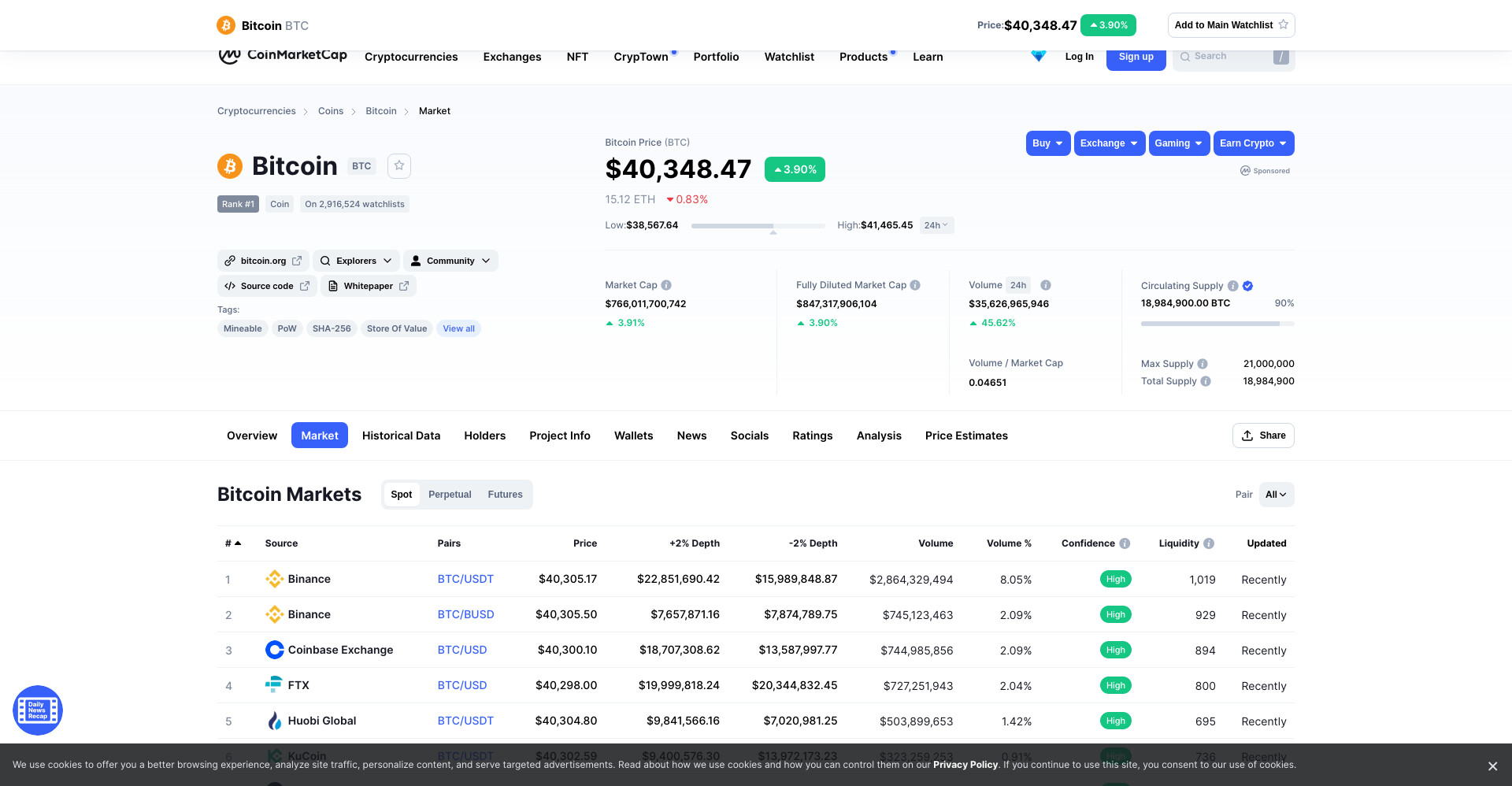Open the Price Estimates tab
Viewport: 1512px width, 786px height.
point(966,436)
